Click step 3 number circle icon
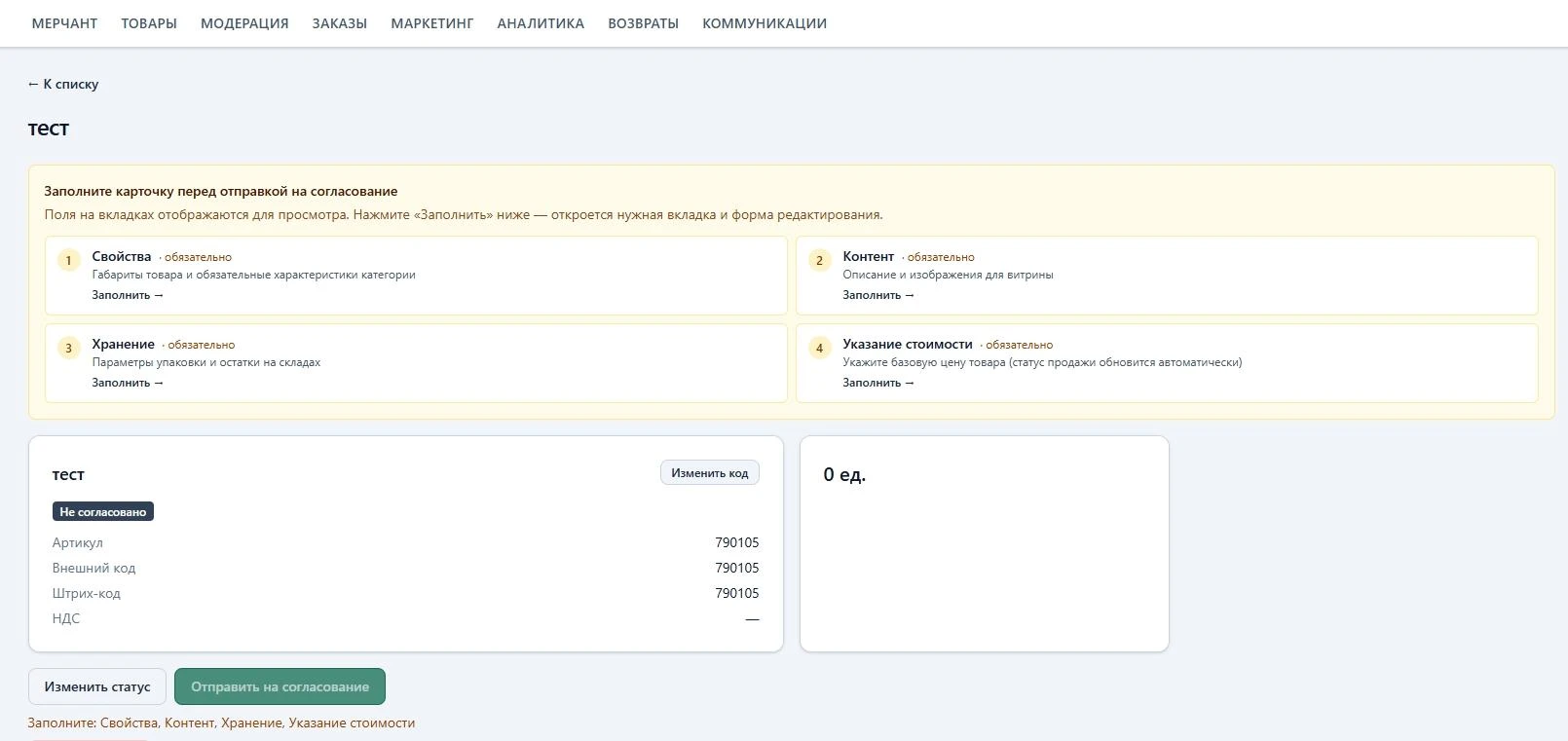This screenshot has height=741, width=1568. click(x=68, y=349)
